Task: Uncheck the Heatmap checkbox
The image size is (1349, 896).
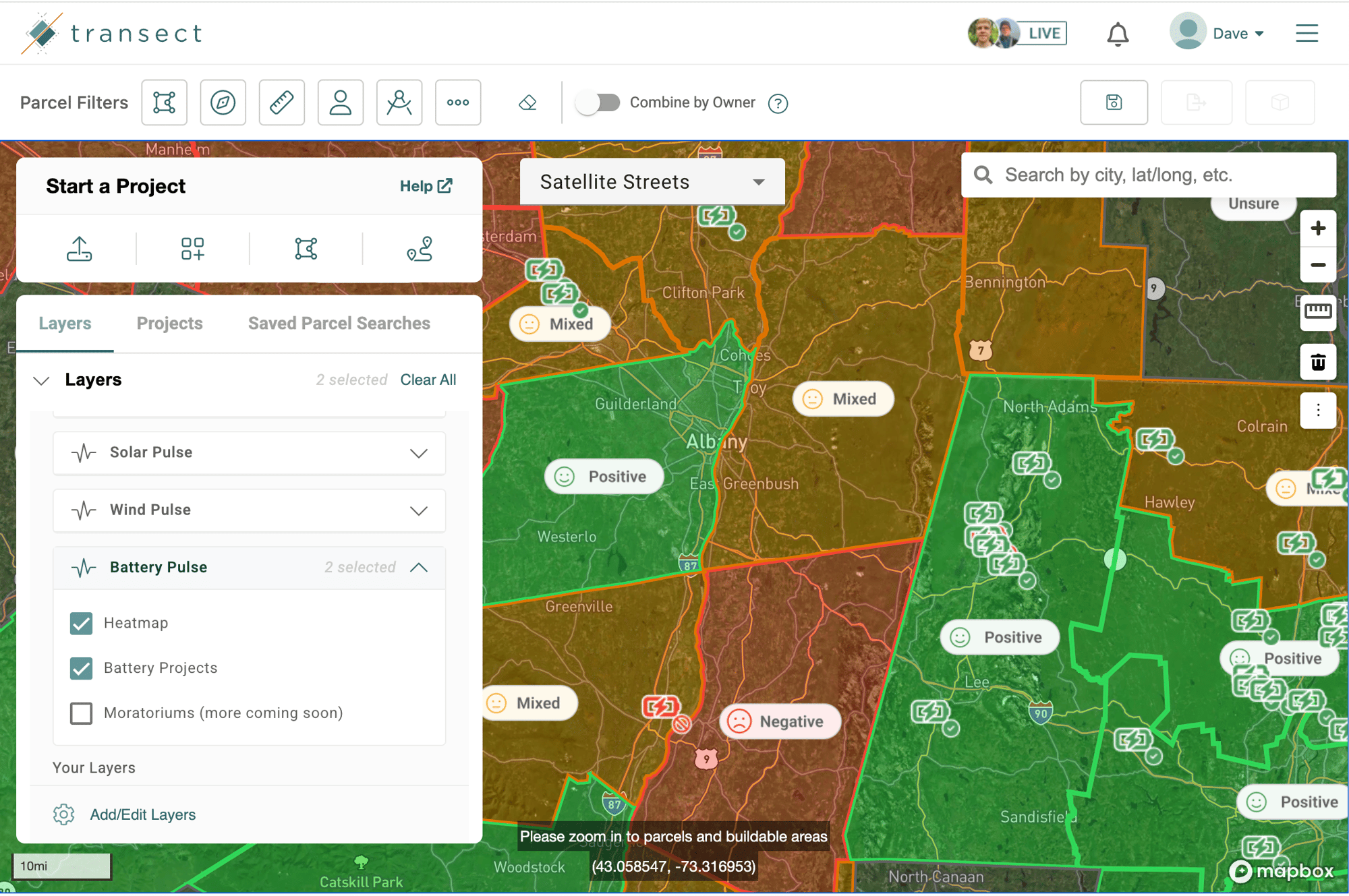Action: [x=81, y=623]
